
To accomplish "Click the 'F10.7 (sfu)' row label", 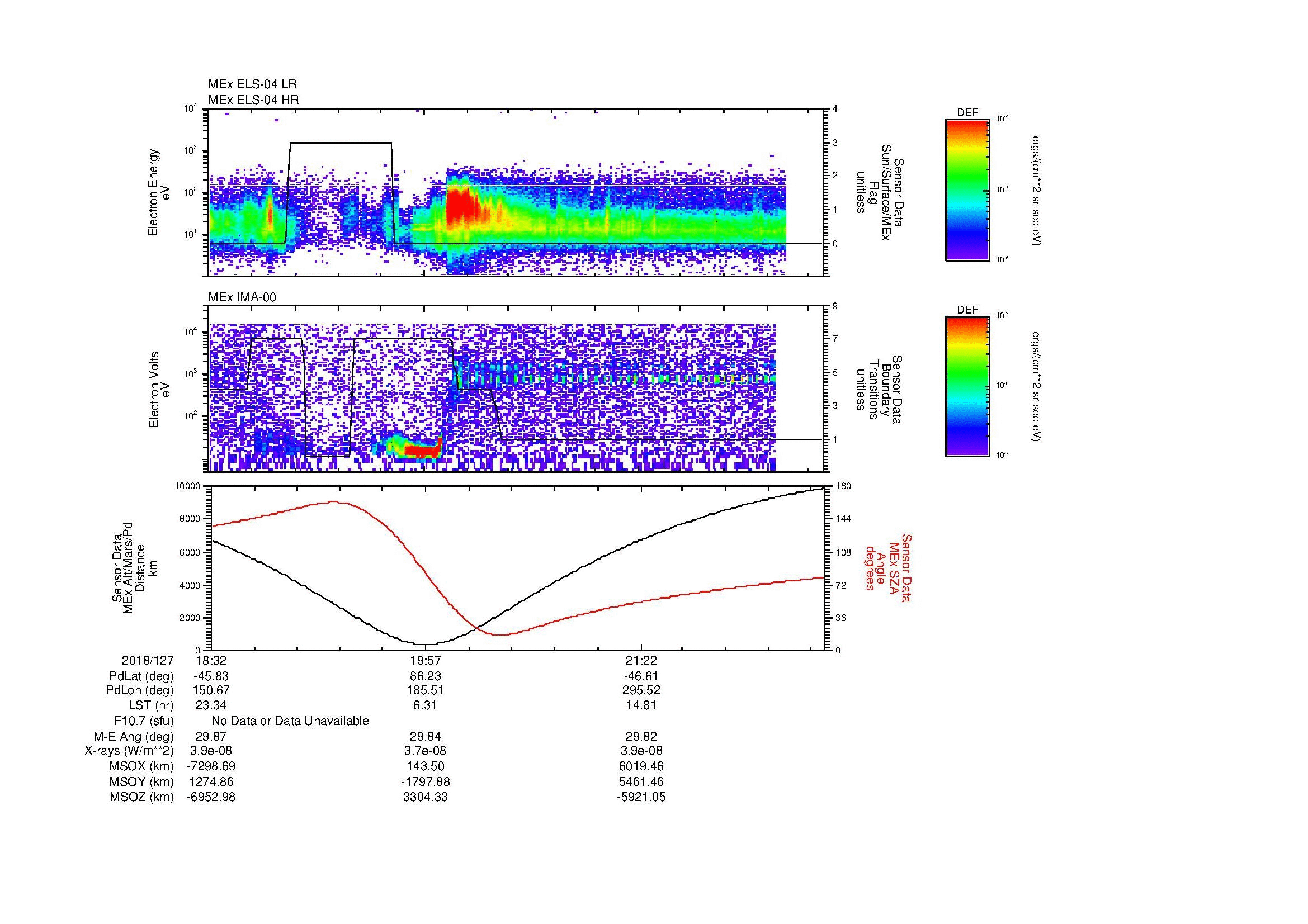I will (144, 721).
